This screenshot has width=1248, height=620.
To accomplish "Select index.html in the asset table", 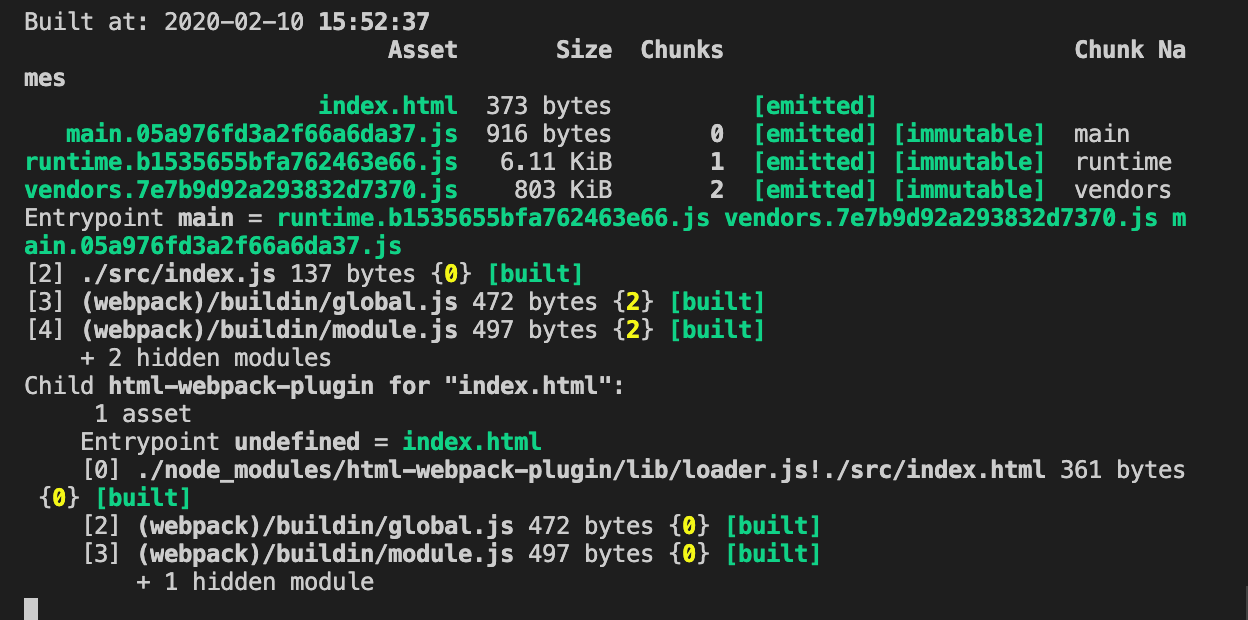I will click(387, 105).
